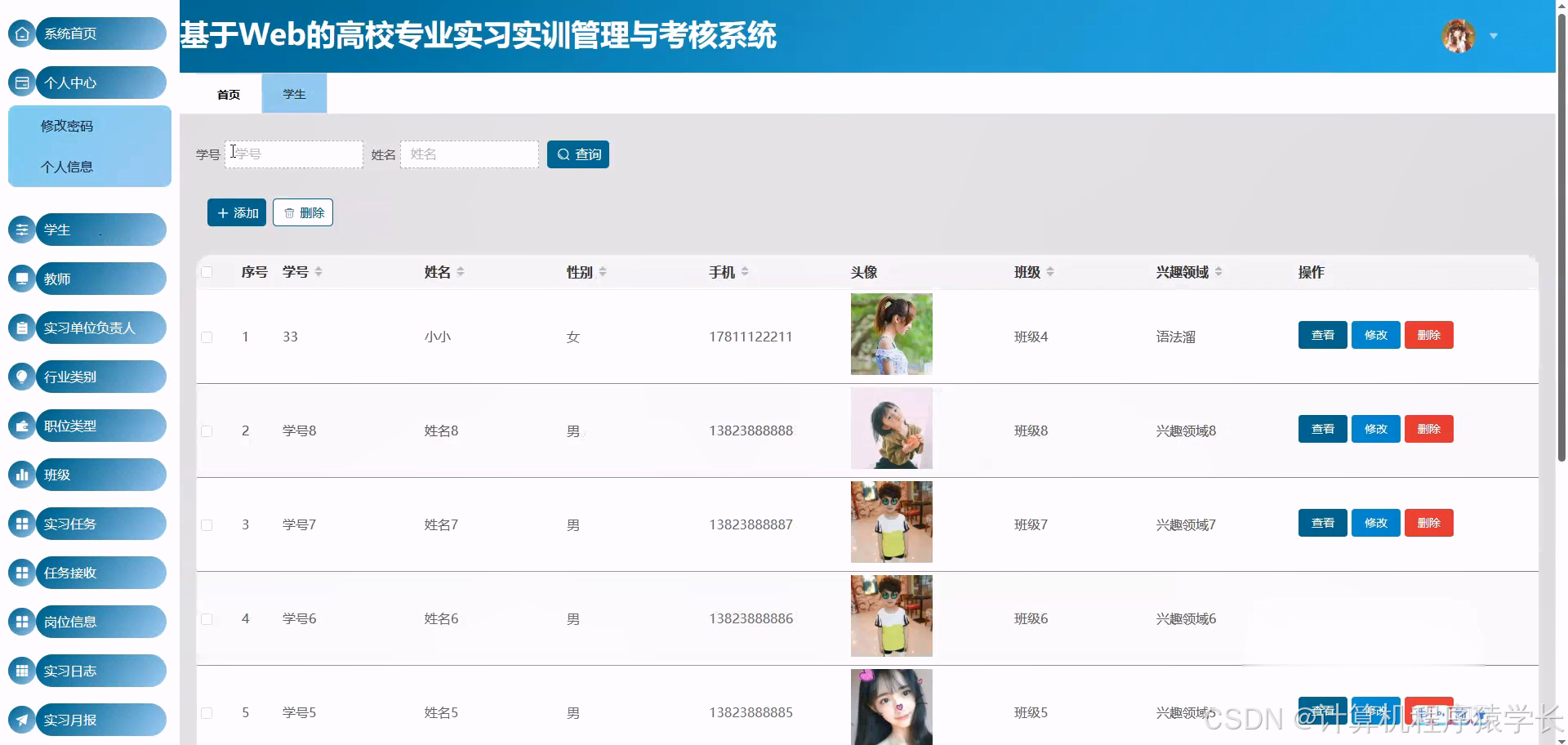Image resolution: width=1568 pixels, height=745 pixels.
Task: Sort by 学号 column arrows
Action: click(x=318, y=272)
